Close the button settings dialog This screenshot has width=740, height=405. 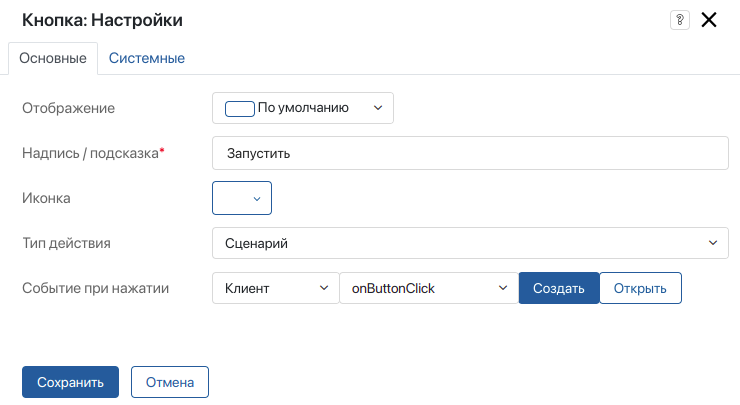tap(709, 20)
